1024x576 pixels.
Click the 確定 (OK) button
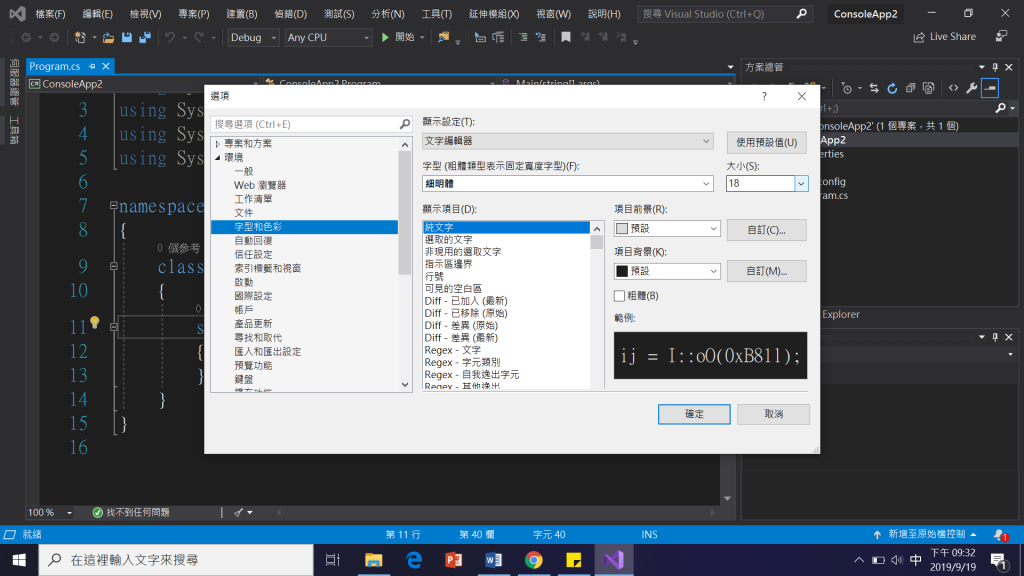[694, 414]
